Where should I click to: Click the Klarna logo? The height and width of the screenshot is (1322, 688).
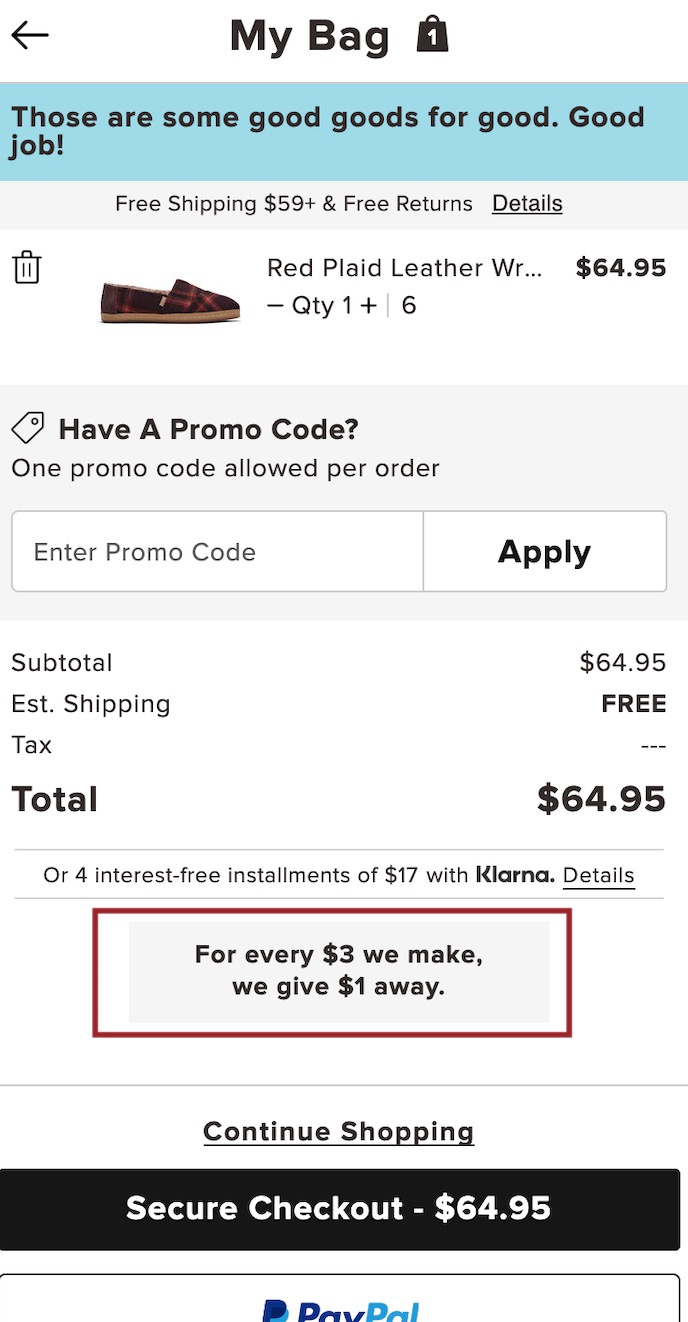(515, 875)
